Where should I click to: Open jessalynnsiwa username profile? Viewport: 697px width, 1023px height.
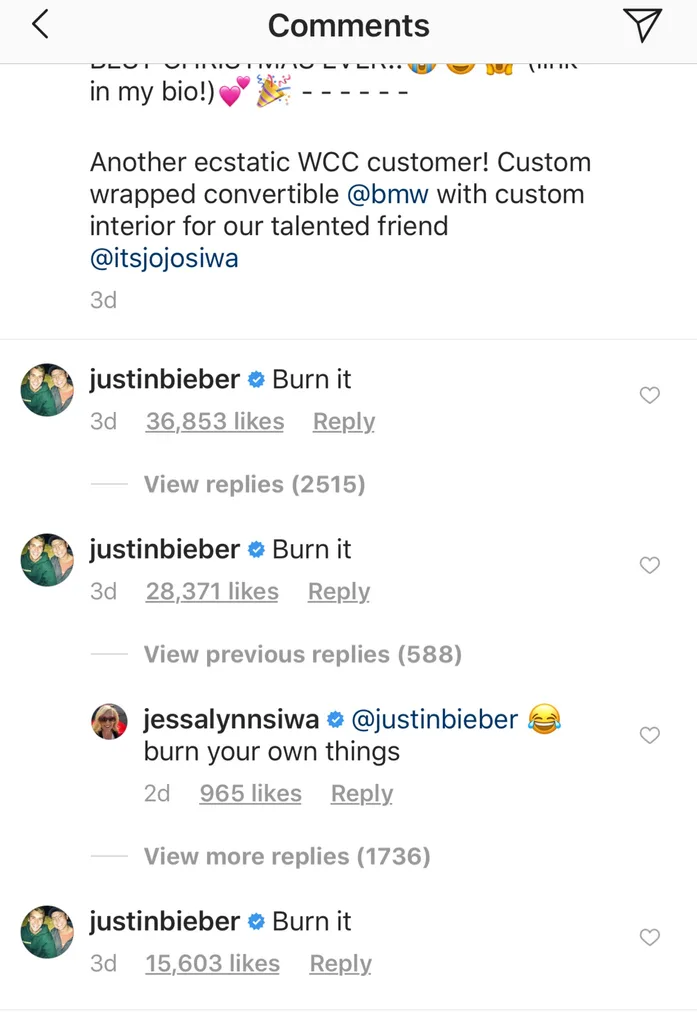click(x=231, y=719)
